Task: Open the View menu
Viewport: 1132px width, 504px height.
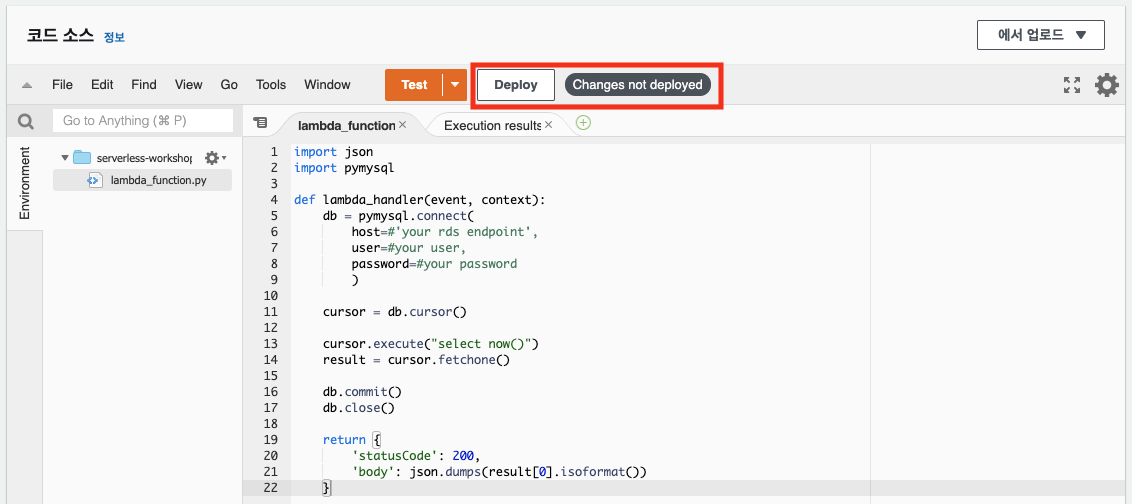Action: click(188, 84)
